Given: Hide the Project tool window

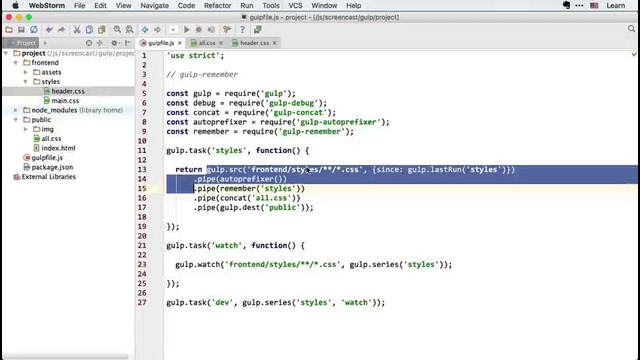Looking at the screenshot, I should coord(128,43).
